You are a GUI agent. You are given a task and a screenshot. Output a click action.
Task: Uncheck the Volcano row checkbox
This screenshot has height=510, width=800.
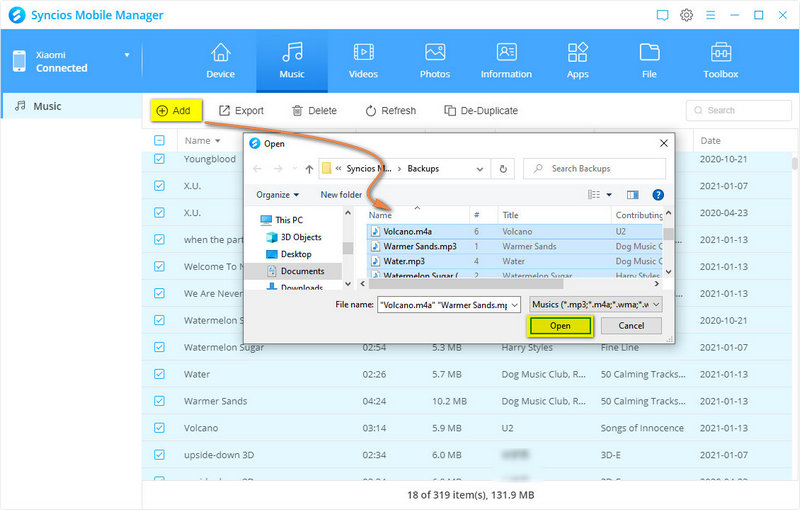[159, 428]
